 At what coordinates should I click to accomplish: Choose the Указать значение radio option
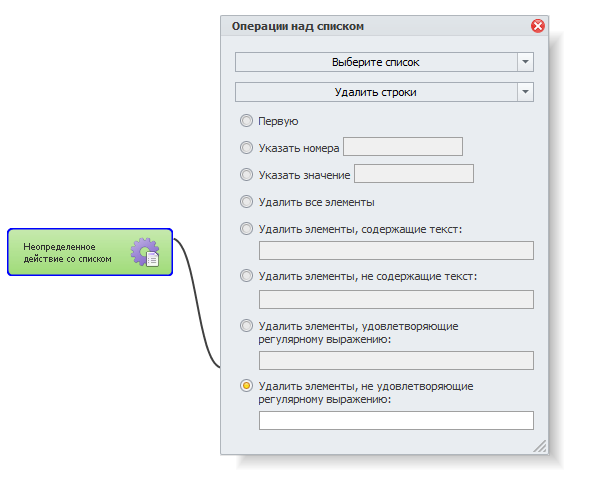(x=246, y=175)
